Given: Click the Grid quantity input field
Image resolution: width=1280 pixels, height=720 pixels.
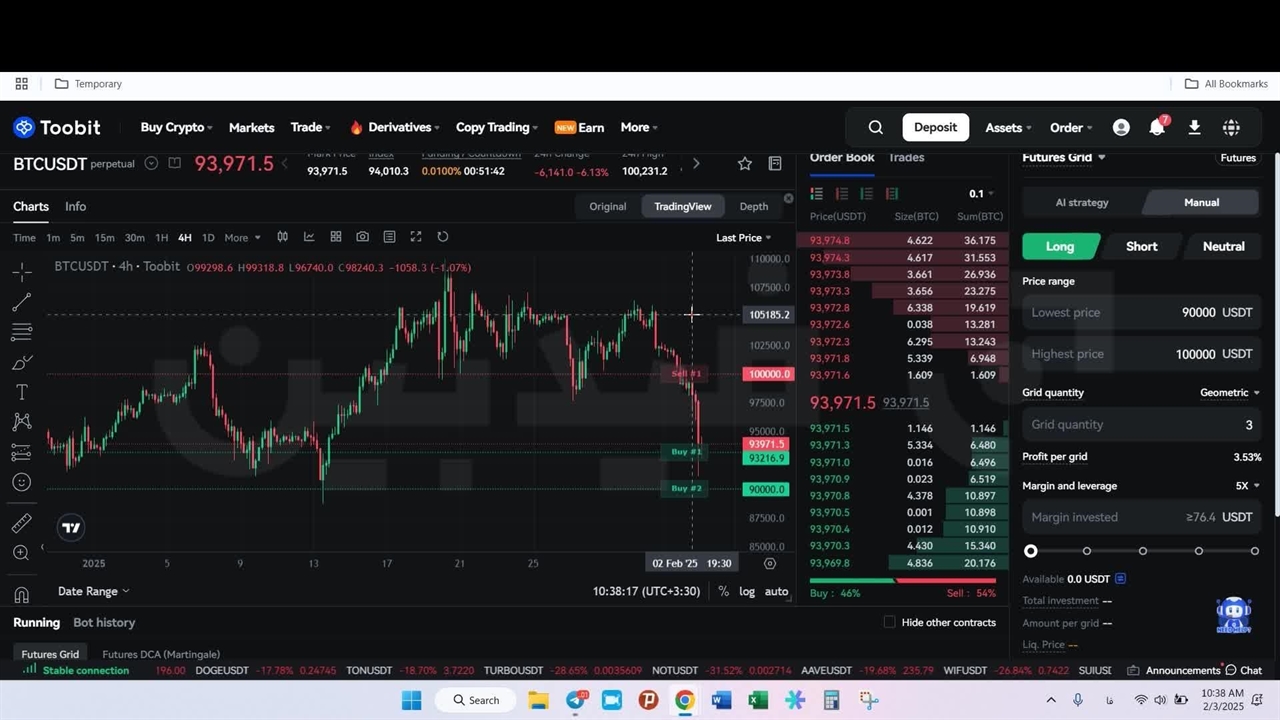Looking at the screenshot, I should [1141, 425].
